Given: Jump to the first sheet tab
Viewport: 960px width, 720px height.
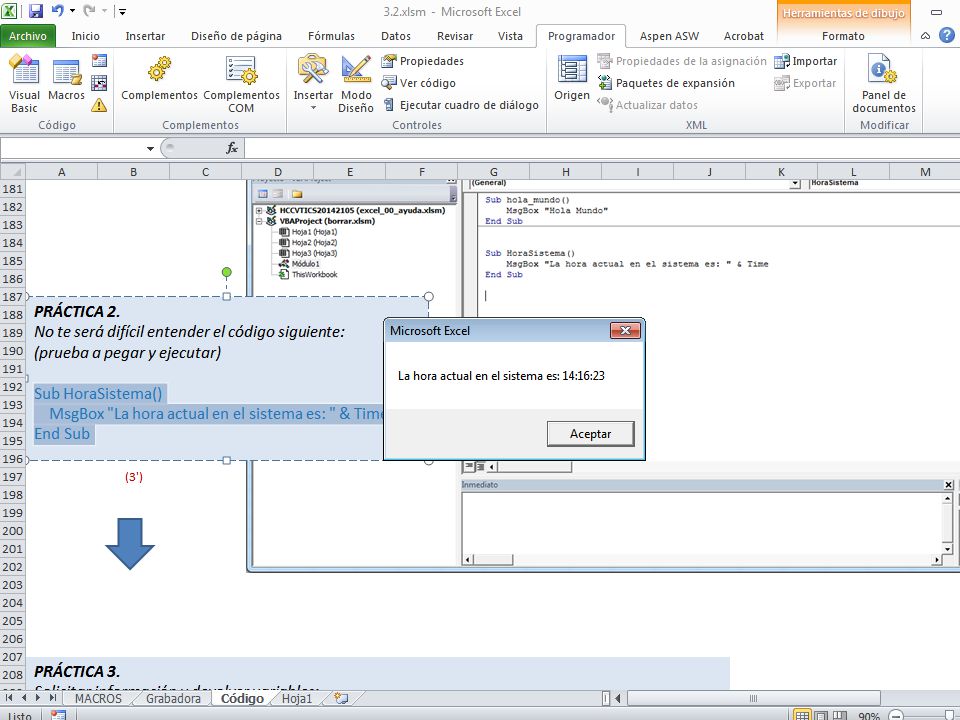Looking at the screenshot, I should tap(9, 698).
